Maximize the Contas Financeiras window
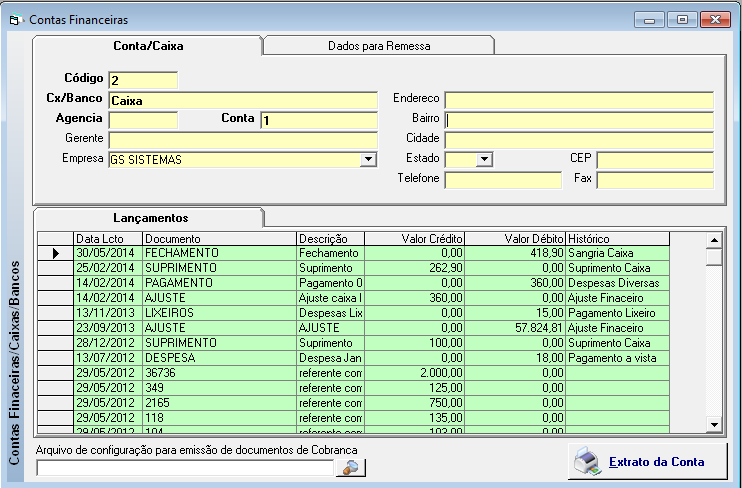The height and width of the screenshot is (488, 742). point(682,19)
